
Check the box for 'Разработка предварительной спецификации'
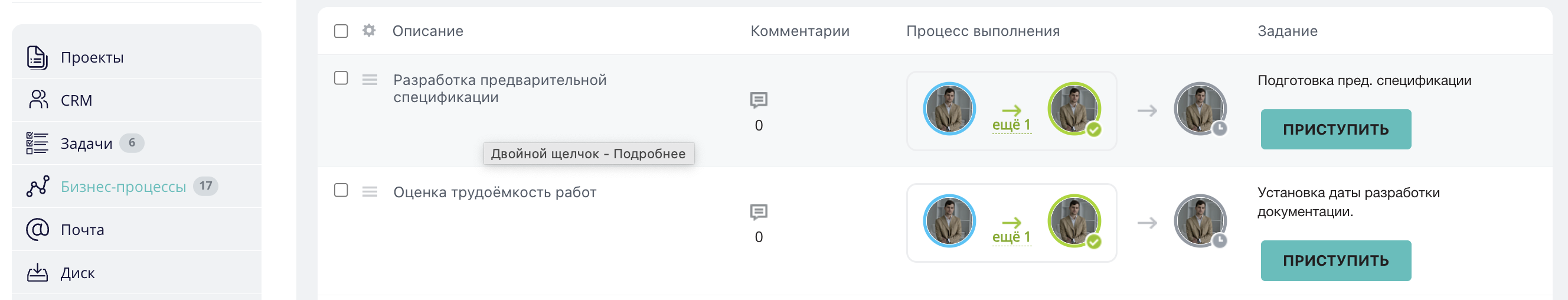pos(341,78)
